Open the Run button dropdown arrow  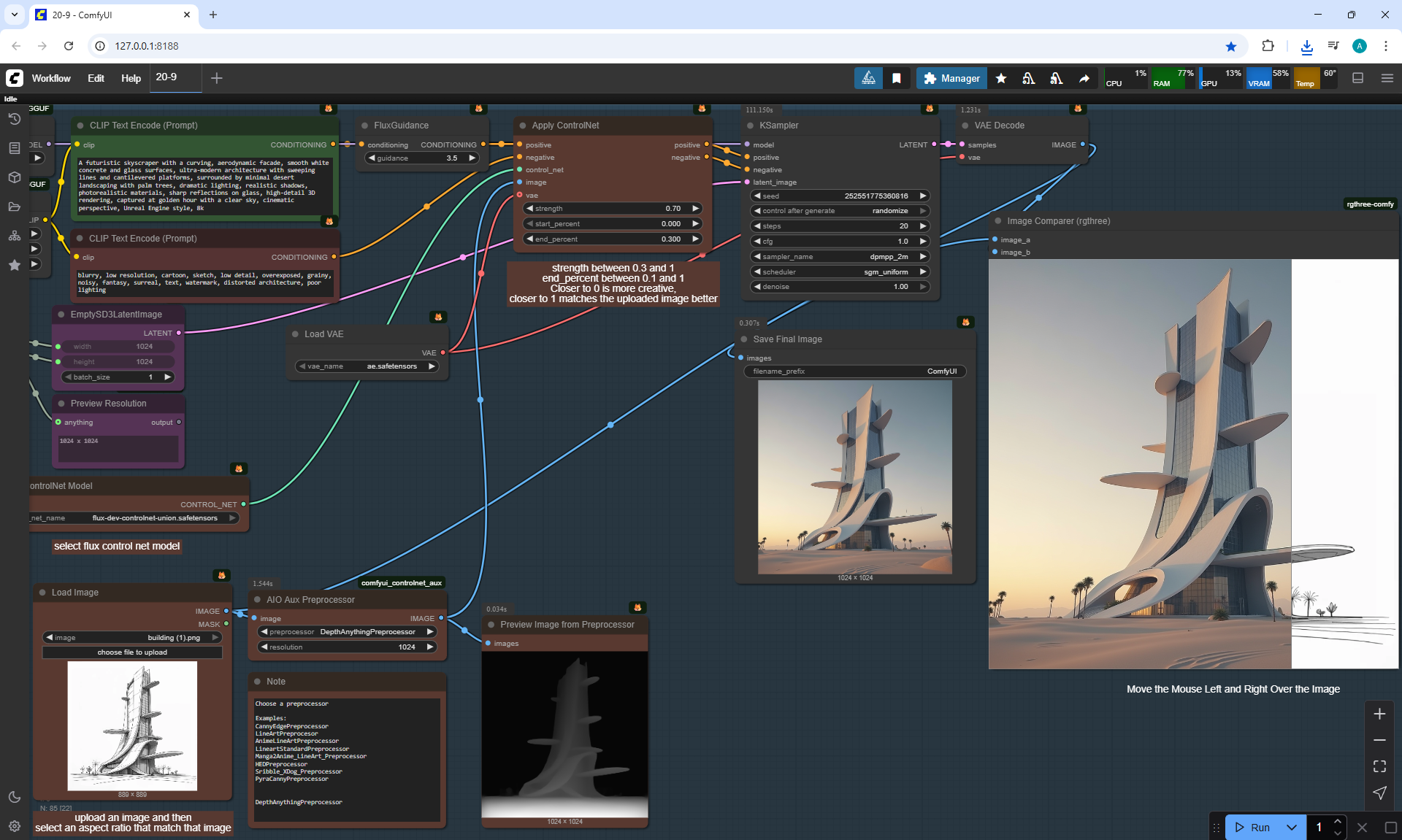point(1292,827)
